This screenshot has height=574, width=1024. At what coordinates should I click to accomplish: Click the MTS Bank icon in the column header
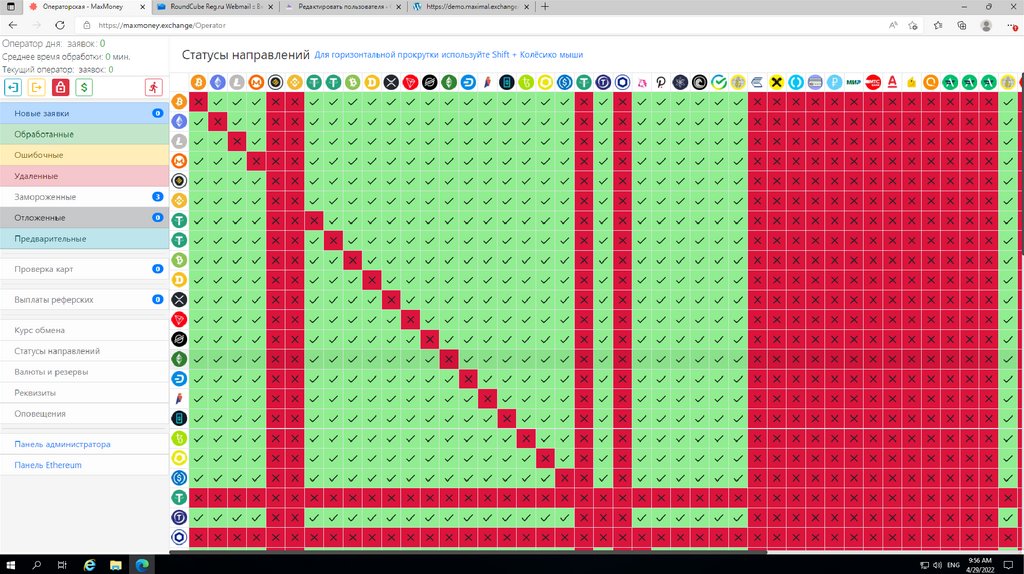pyautogui.click(x=873, y=82)
